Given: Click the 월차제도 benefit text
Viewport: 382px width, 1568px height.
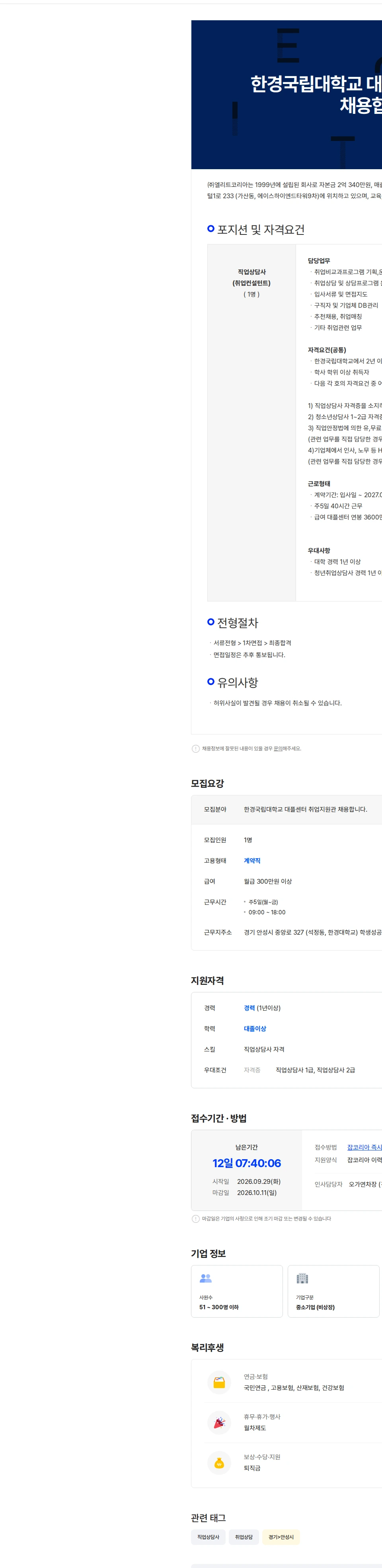Looking at the screenshot, I should (255, 1428).
